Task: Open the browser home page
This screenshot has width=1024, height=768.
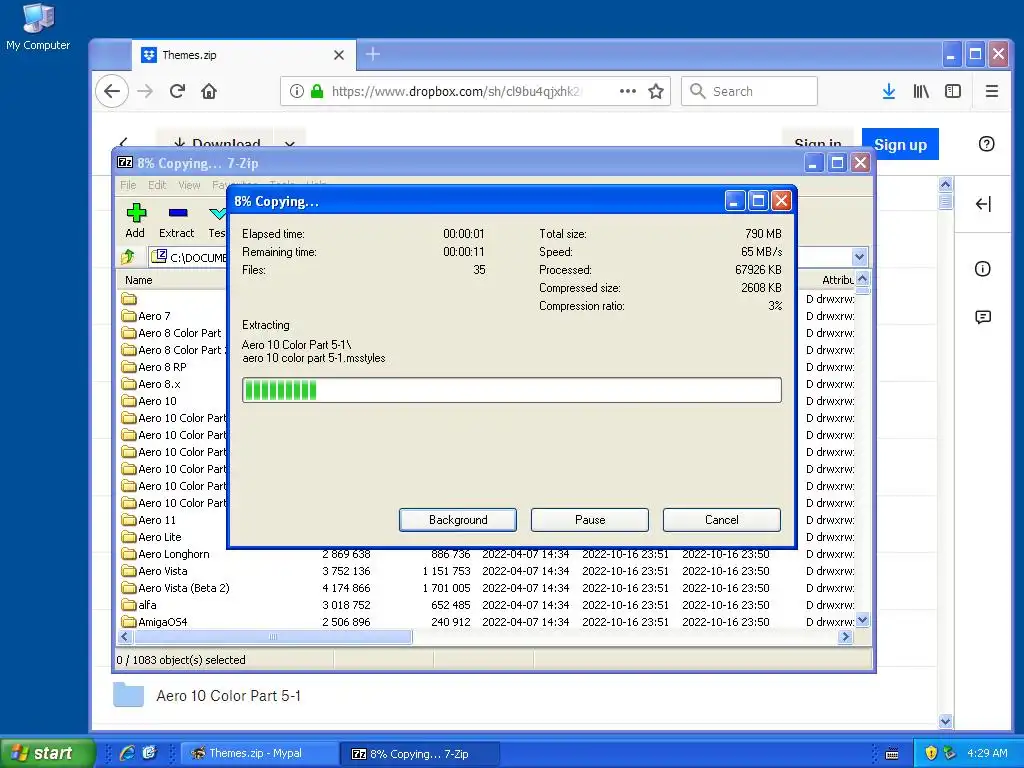Action: coord(209,91)
